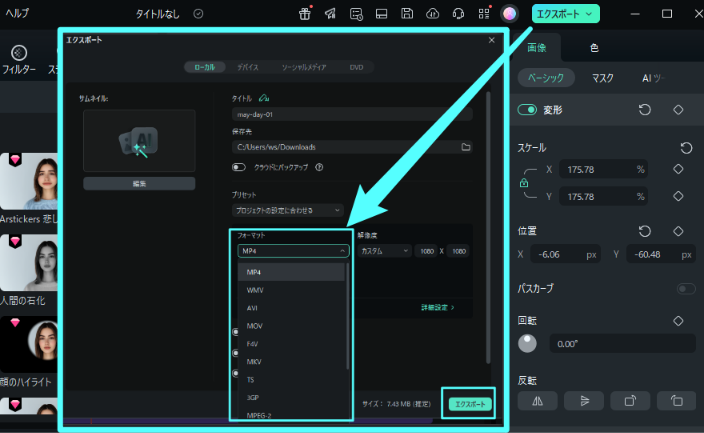Click the cloud upload icon

[432, 14]
